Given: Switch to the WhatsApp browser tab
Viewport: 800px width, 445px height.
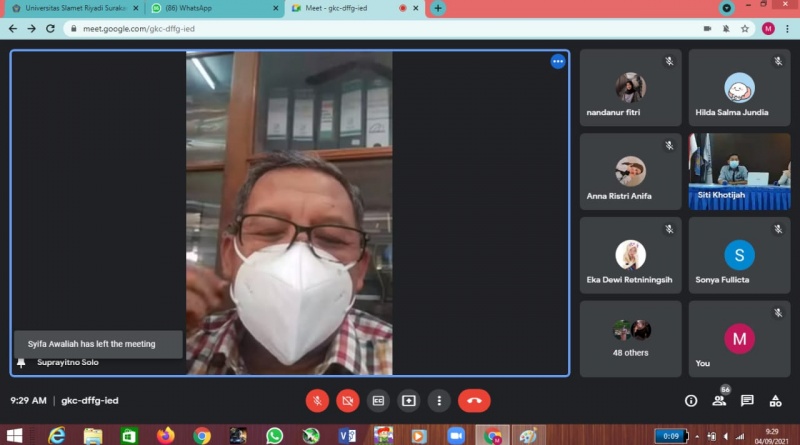Looking at the screenshot, I should click(212, 8).
